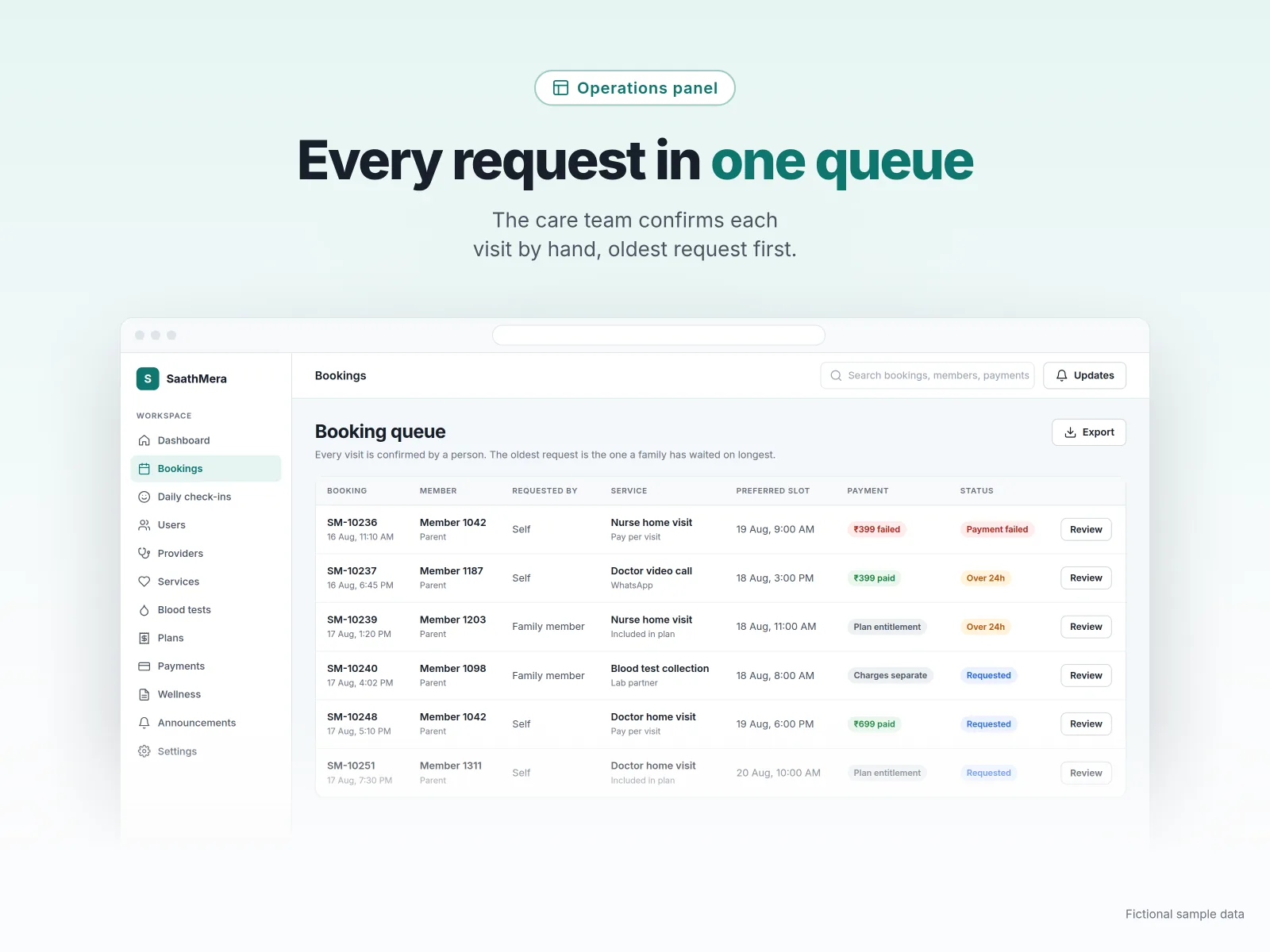Click Over 24h badge for SM-10239
This screenshot has width=1270, height=952.
pyautogui.click(x=985, y=627)
